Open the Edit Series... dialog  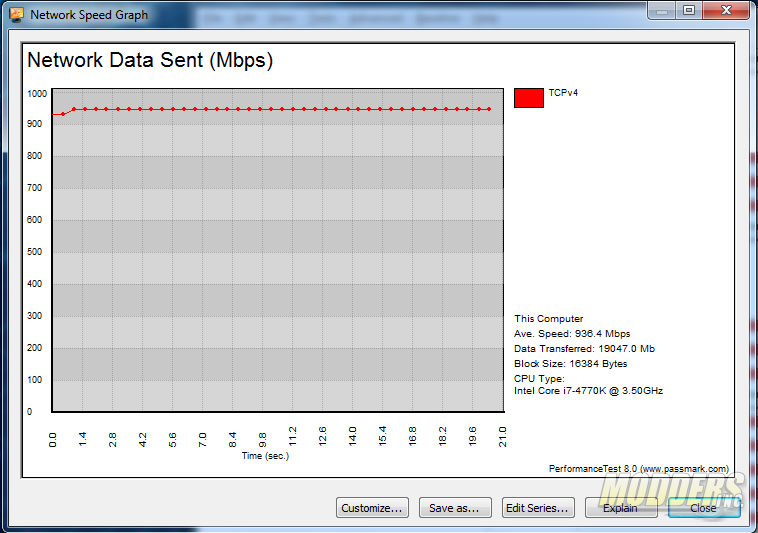point(538,507)
